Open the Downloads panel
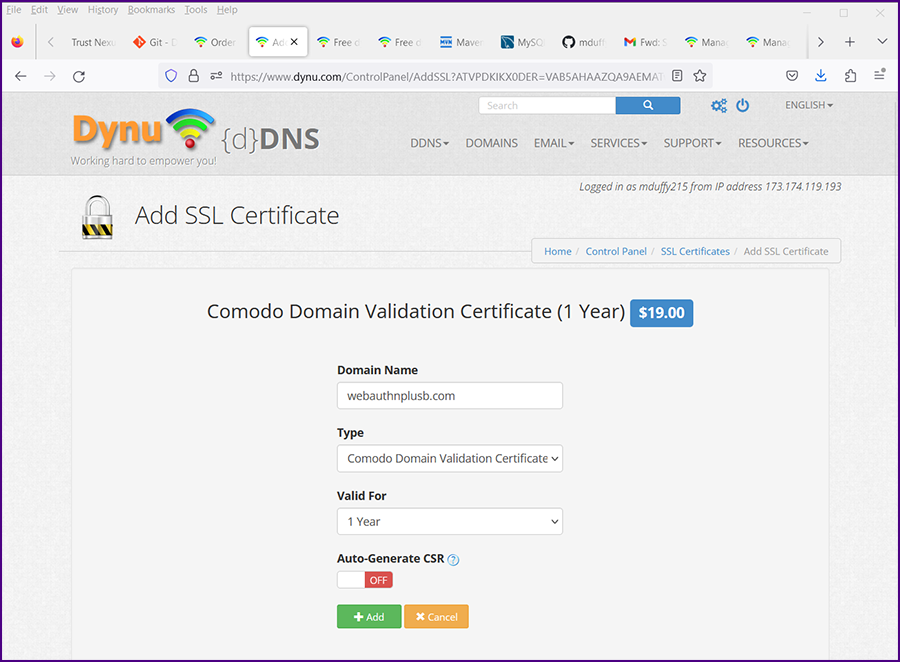The image size is (900, 662). pyautogui.click(x=821, y=76)
